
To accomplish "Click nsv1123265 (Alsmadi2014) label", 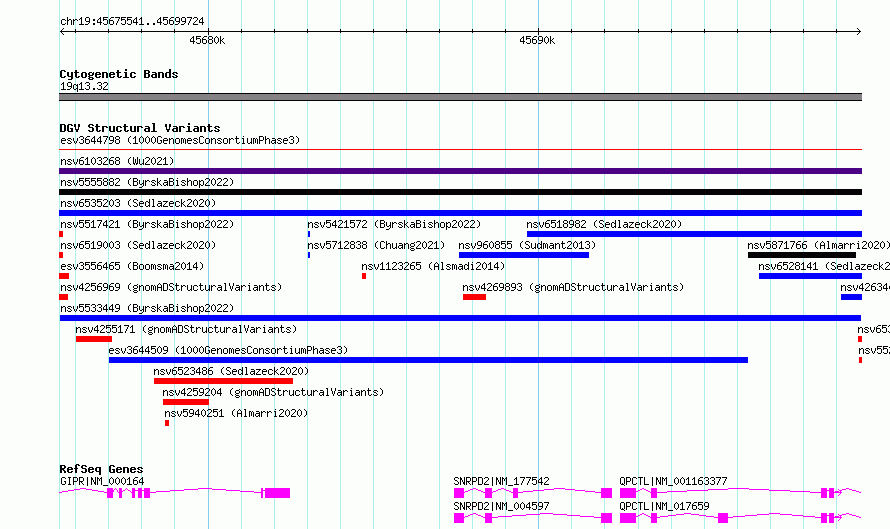I will 433,266.
